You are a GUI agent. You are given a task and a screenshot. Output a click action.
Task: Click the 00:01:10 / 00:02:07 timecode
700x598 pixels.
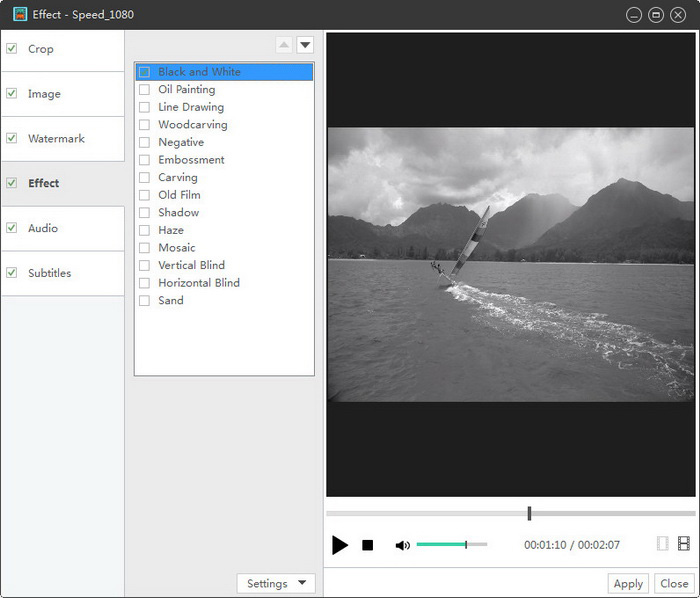click(572, 545)
